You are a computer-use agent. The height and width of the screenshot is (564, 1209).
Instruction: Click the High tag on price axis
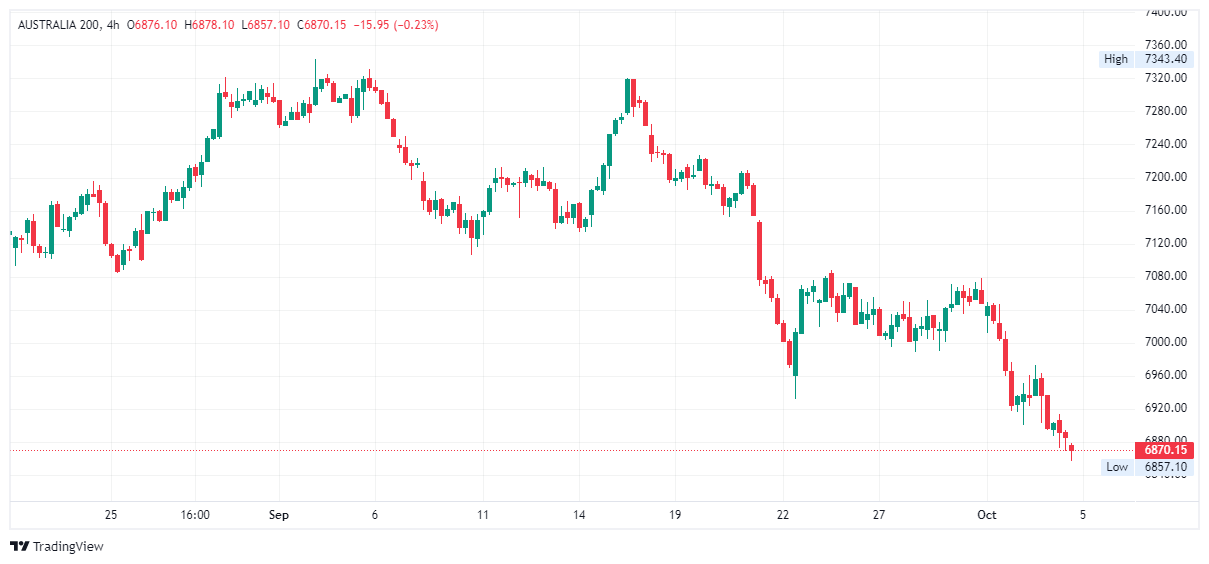tap(1115, 59)
